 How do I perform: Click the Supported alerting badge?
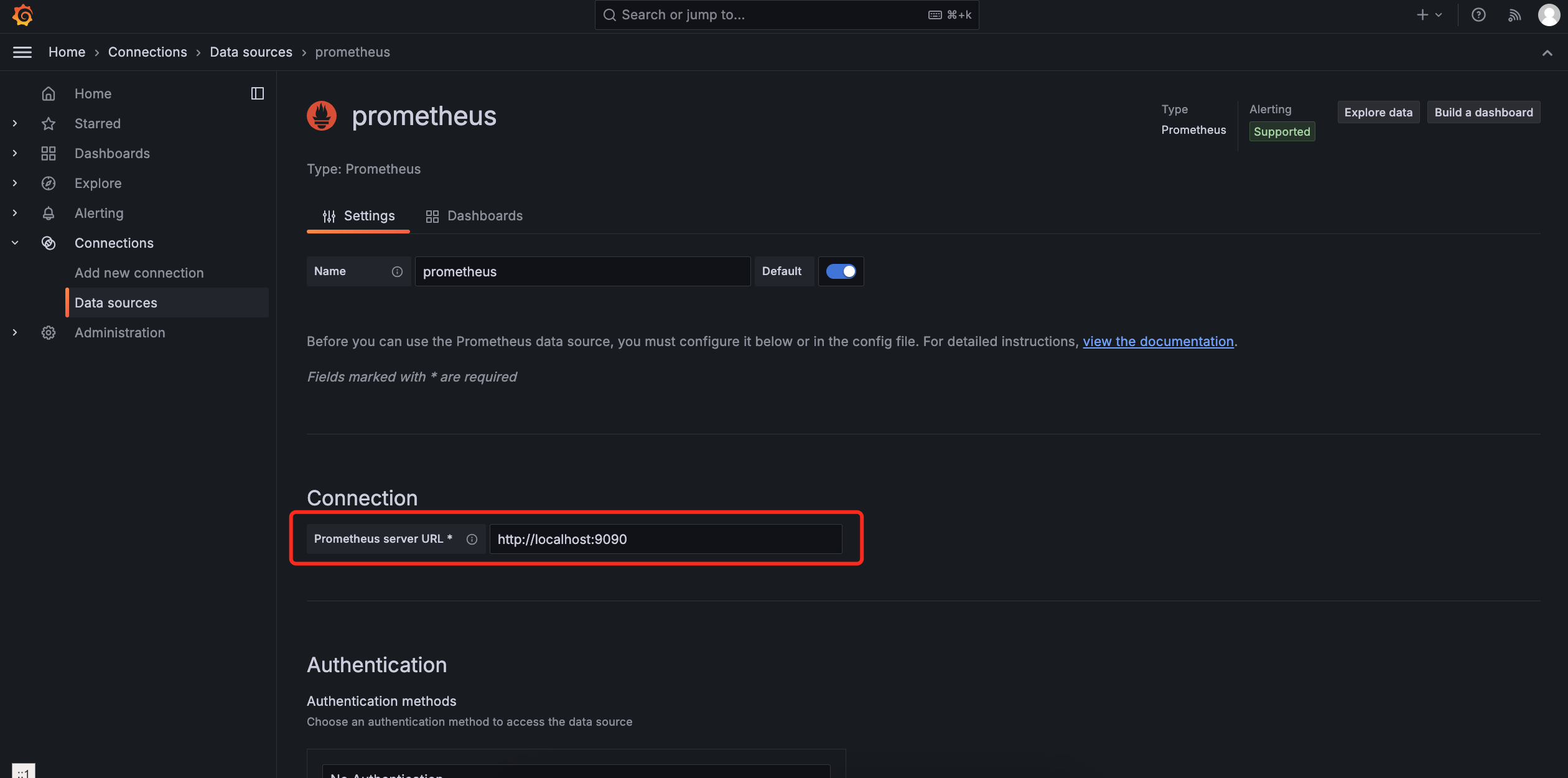tap(1282, 132)
